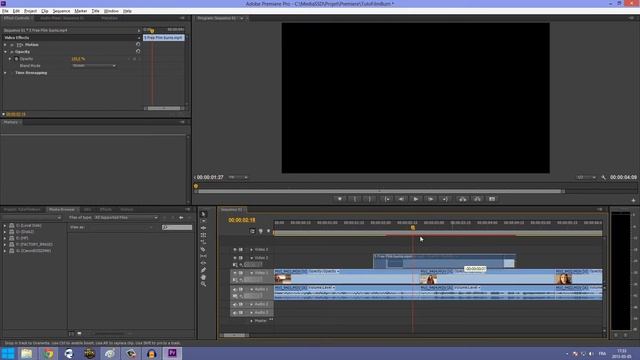Open Files of type dropdown
640x360 pixels.
(126, 218)
